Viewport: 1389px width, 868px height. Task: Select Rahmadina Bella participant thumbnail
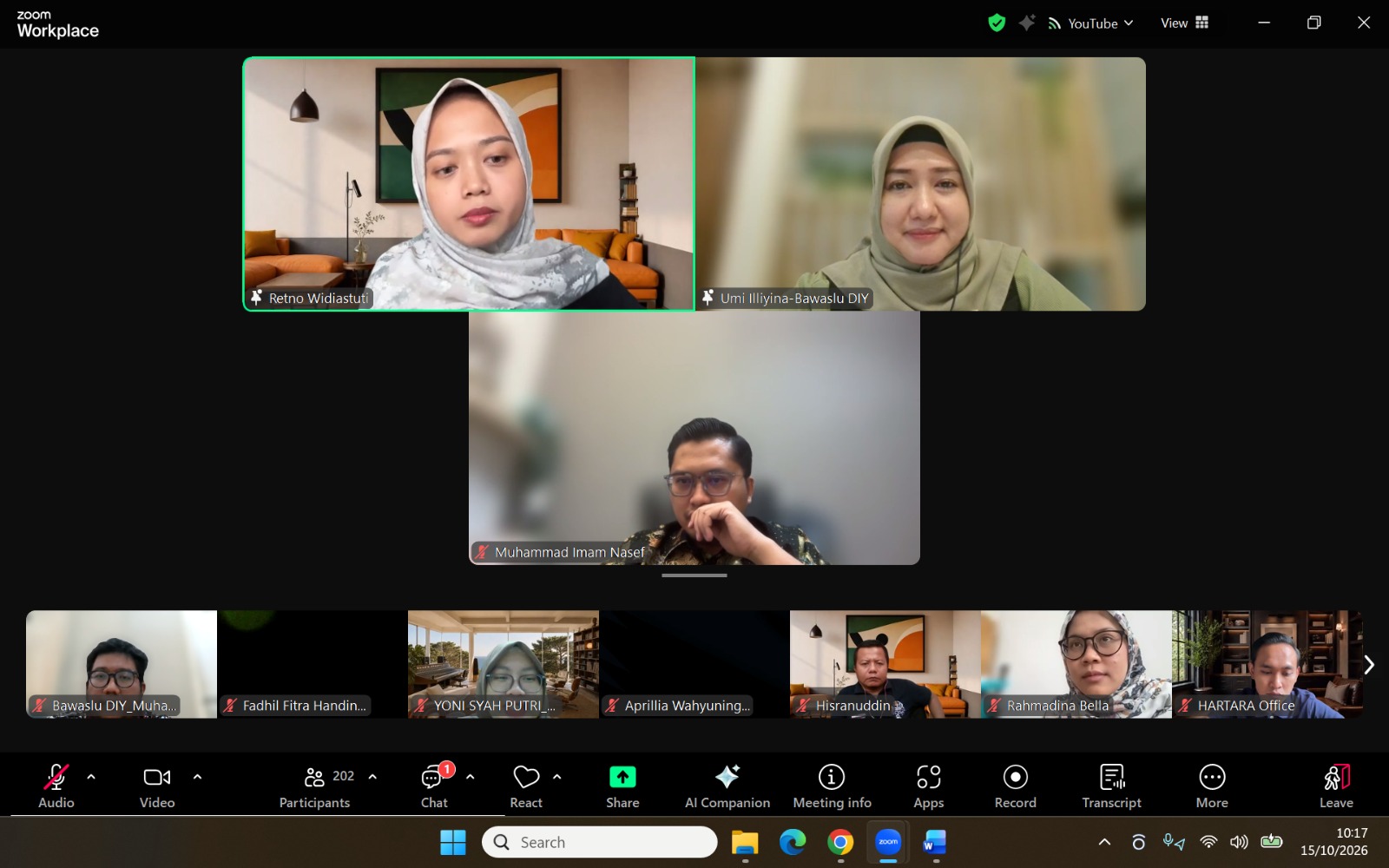coord(1076,664)
